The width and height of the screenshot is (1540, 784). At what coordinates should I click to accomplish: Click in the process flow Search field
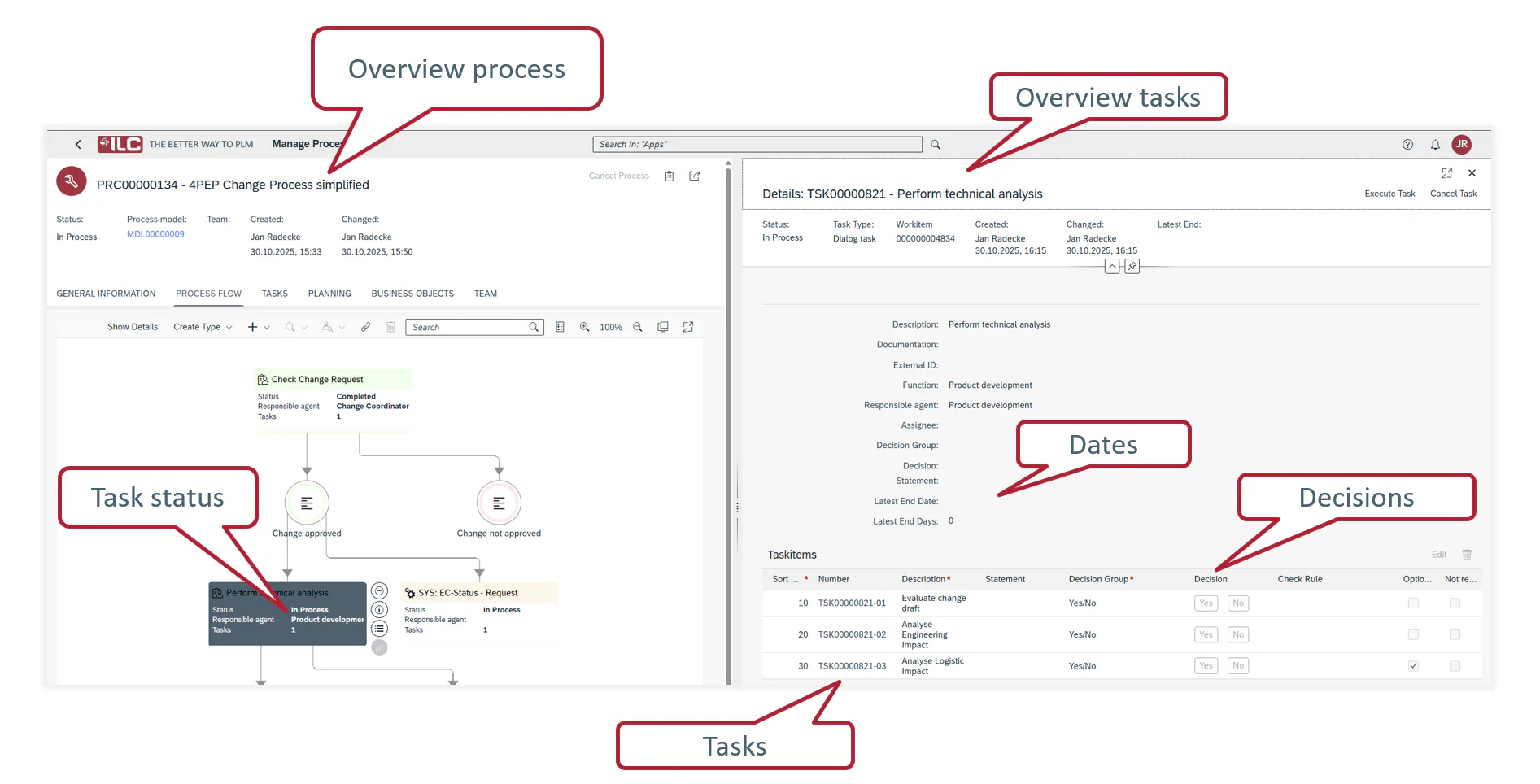pos(474,327)
